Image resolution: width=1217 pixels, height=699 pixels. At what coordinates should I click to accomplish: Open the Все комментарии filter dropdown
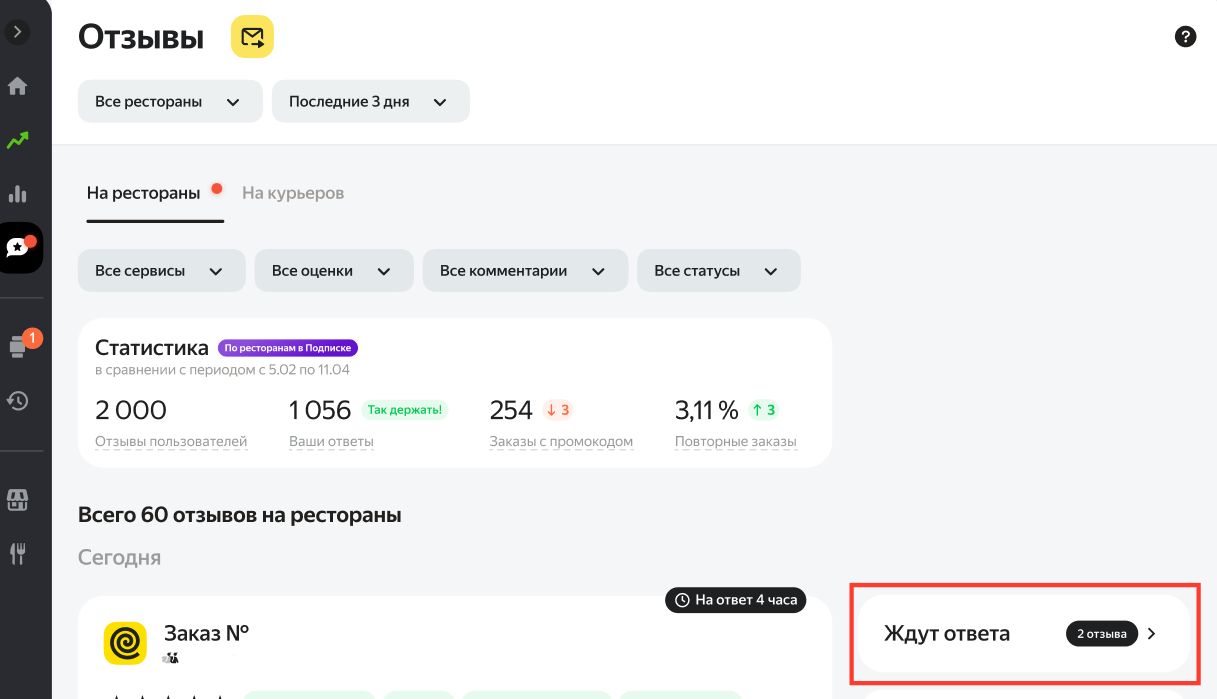point(524,271)
